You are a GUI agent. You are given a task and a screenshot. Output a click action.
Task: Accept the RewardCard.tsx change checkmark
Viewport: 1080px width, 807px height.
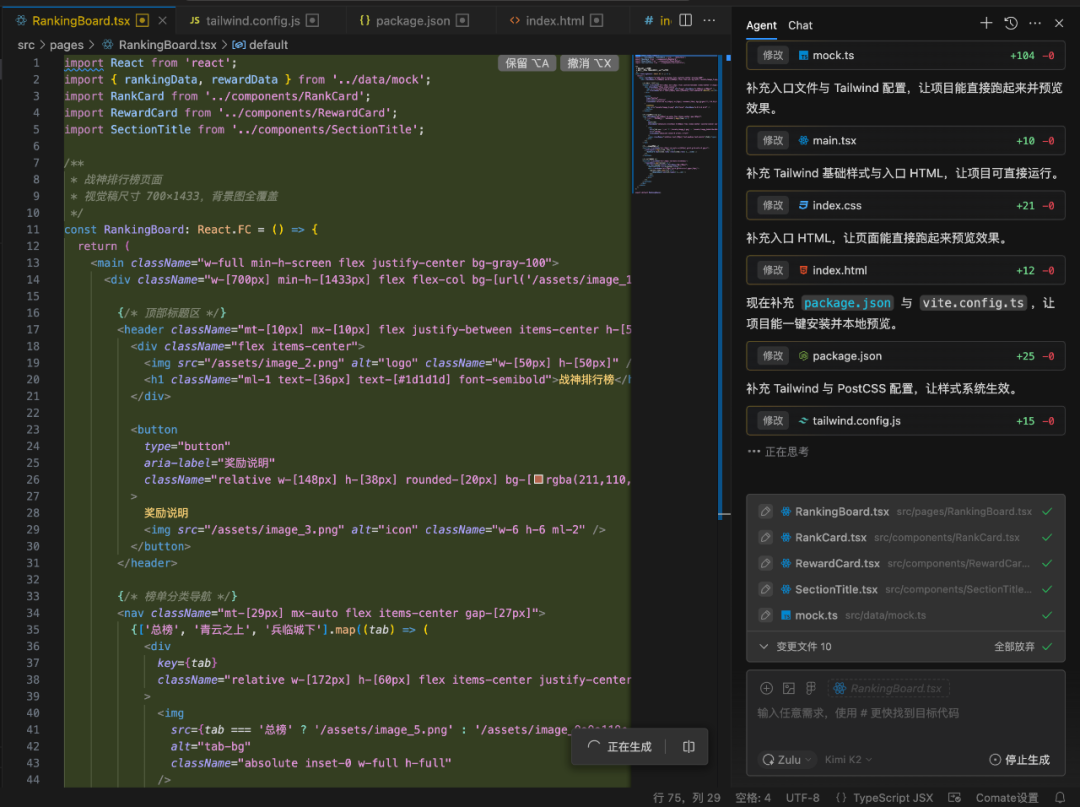tap(1047, 563)
